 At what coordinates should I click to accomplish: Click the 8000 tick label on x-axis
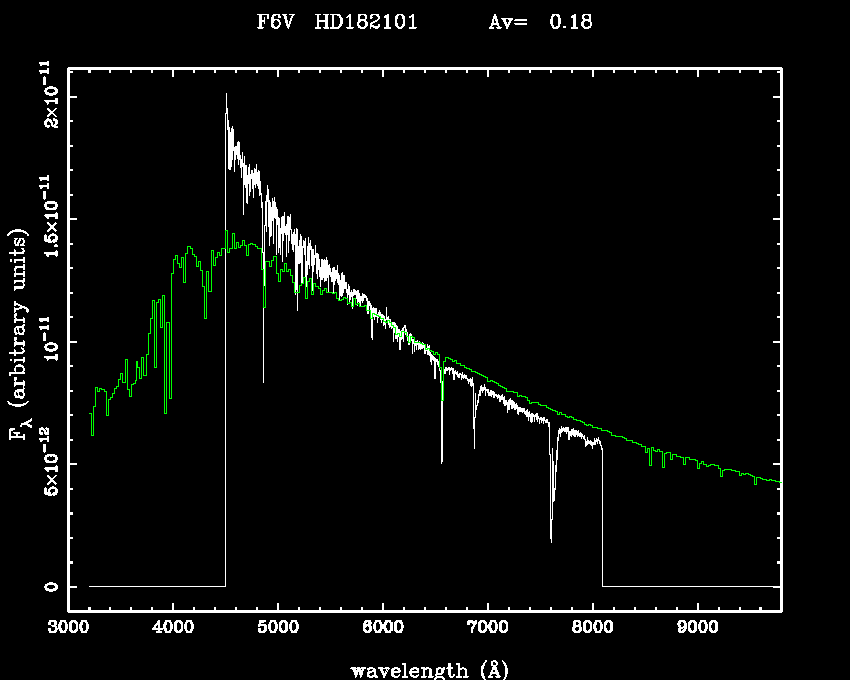click(592, 628)
